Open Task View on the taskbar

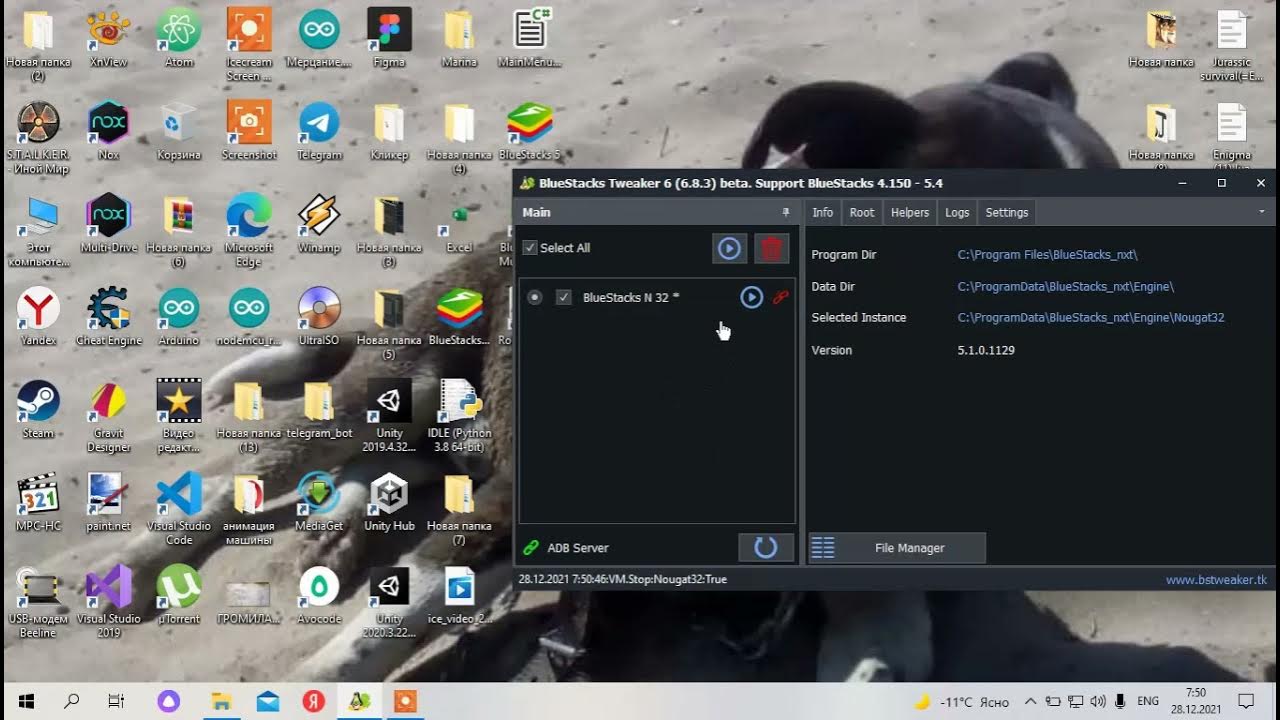pos(116,701)
